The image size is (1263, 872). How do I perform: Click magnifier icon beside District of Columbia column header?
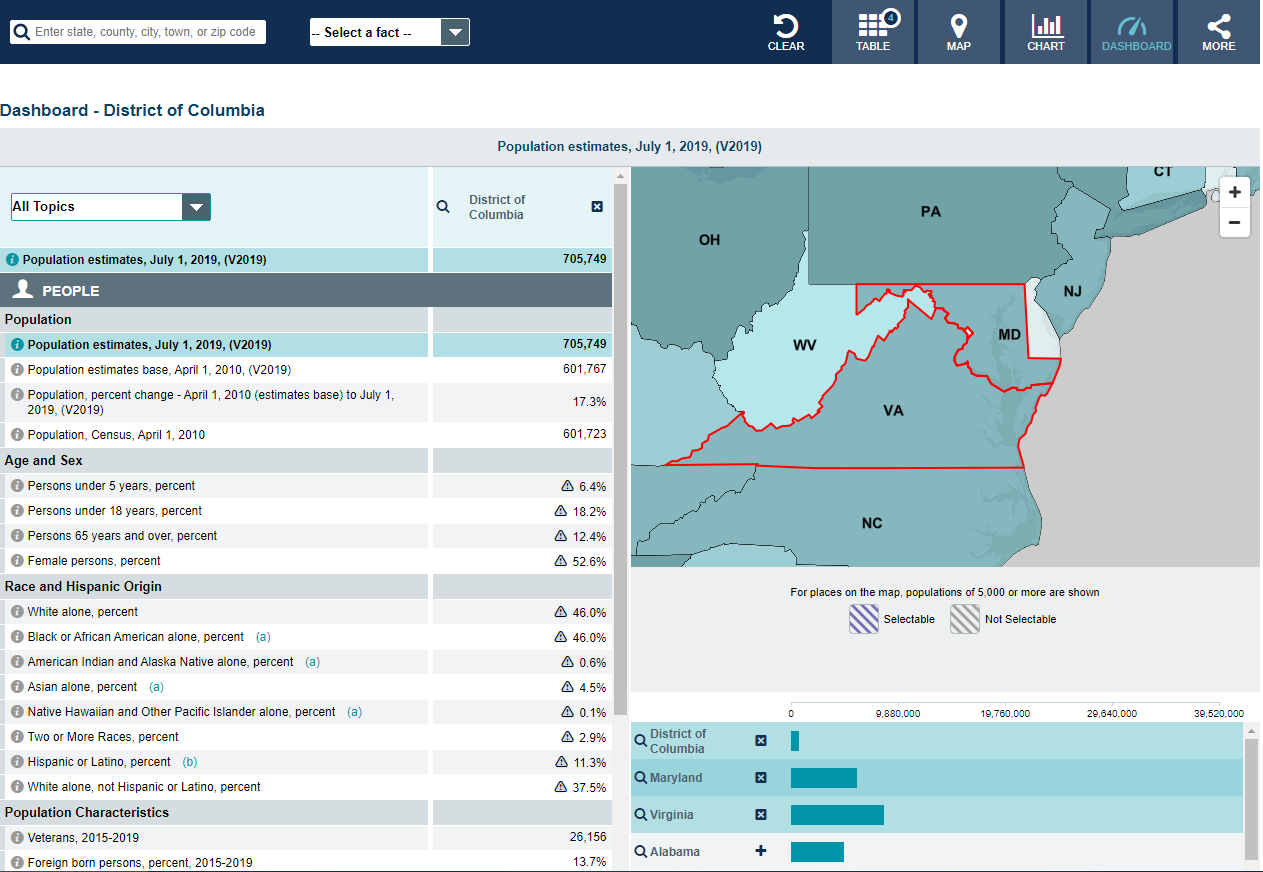[444, 207]
